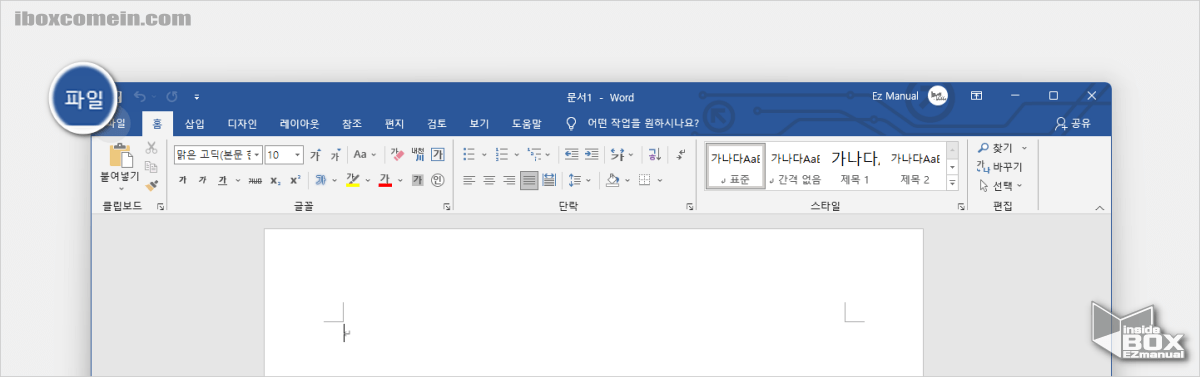Apply the 간격 없음 style
This screenshot has width=1200, height=377.
[795, 166]
